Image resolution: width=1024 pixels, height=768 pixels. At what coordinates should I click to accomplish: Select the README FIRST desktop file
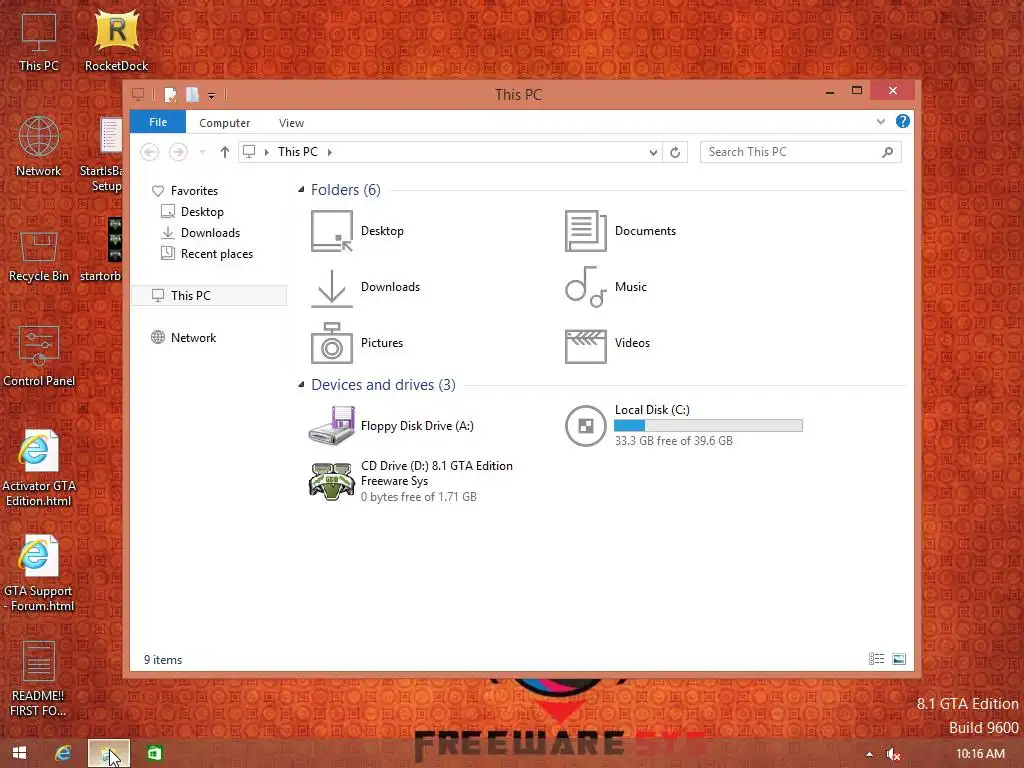(39, 679)
